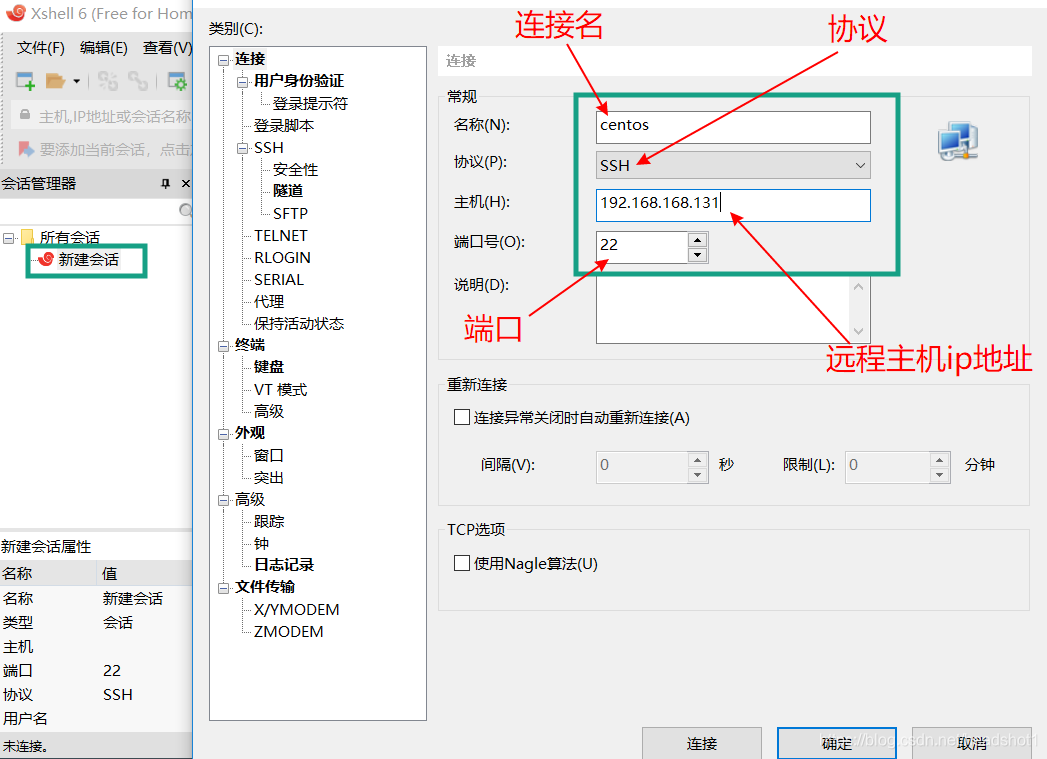Screen dimensions: 1047x759
Task: Click the red bookmark add-session icon
Action: click(x=25, y=148)
